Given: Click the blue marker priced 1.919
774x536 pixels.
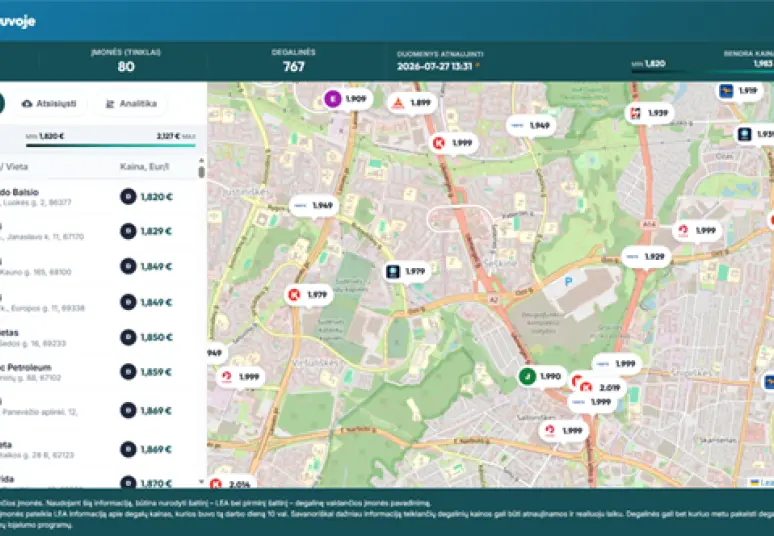Looking at the screenshot, I should click(739, 91).
